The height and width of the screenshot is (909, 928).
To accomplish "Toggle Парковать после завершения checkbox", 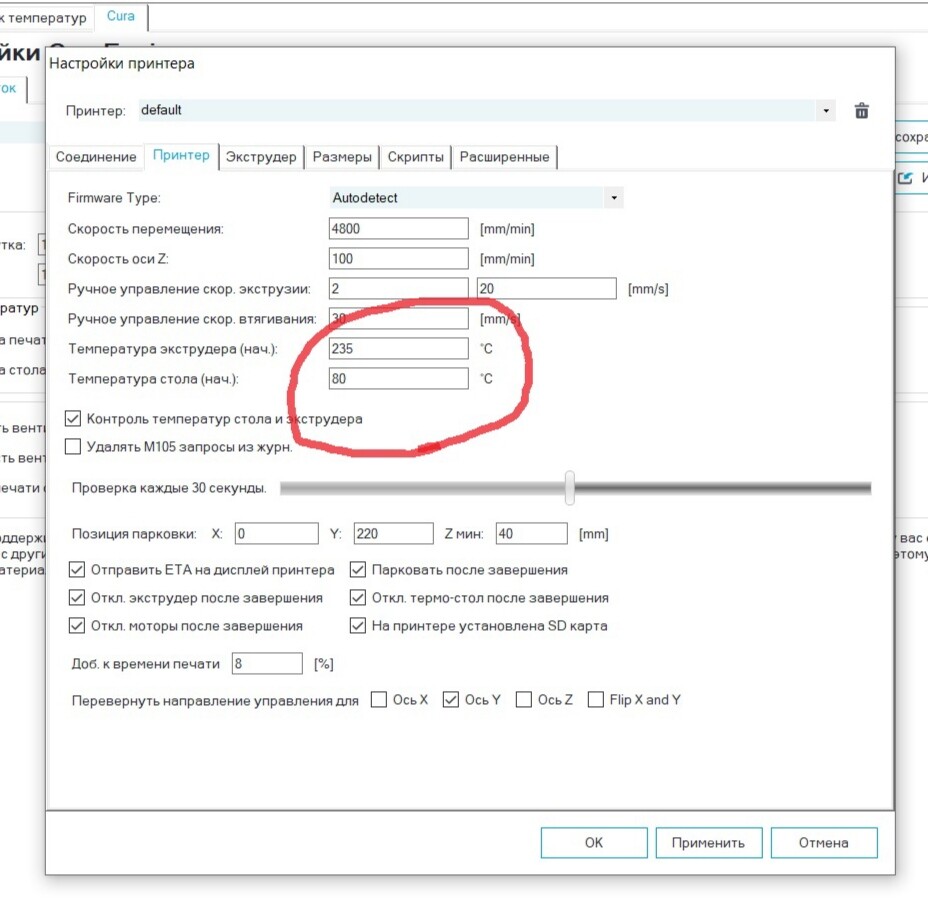I will click(357, 570).
